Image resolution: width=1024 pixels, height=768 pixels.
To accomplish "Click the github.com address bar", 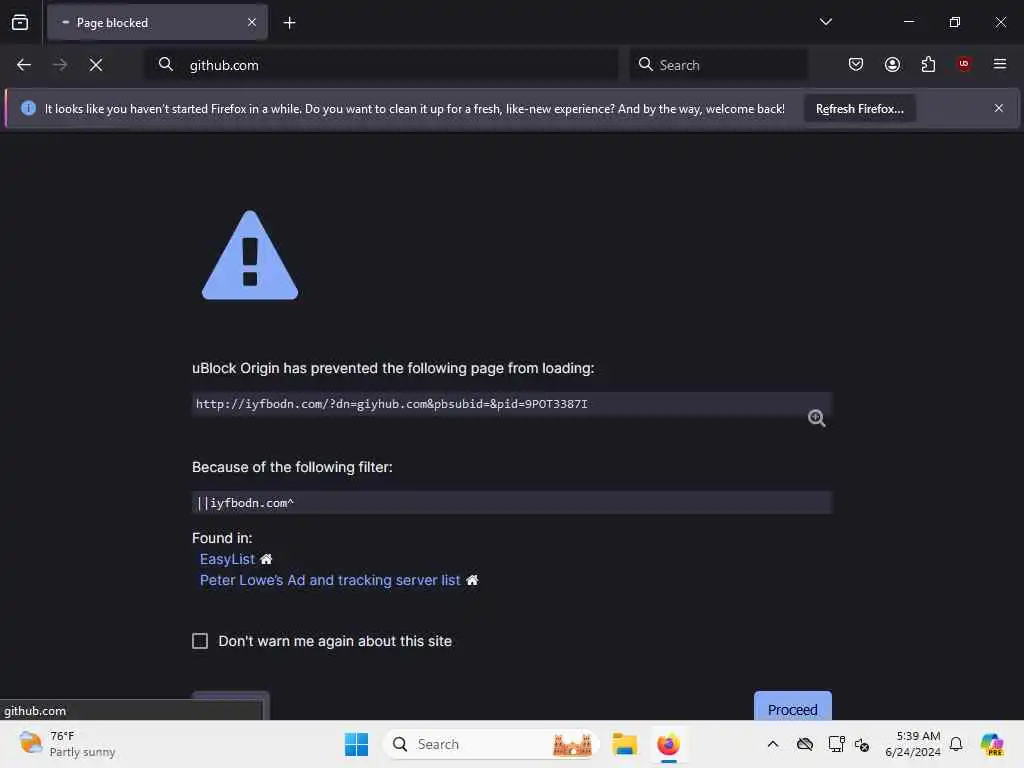I will click(382, 65).
